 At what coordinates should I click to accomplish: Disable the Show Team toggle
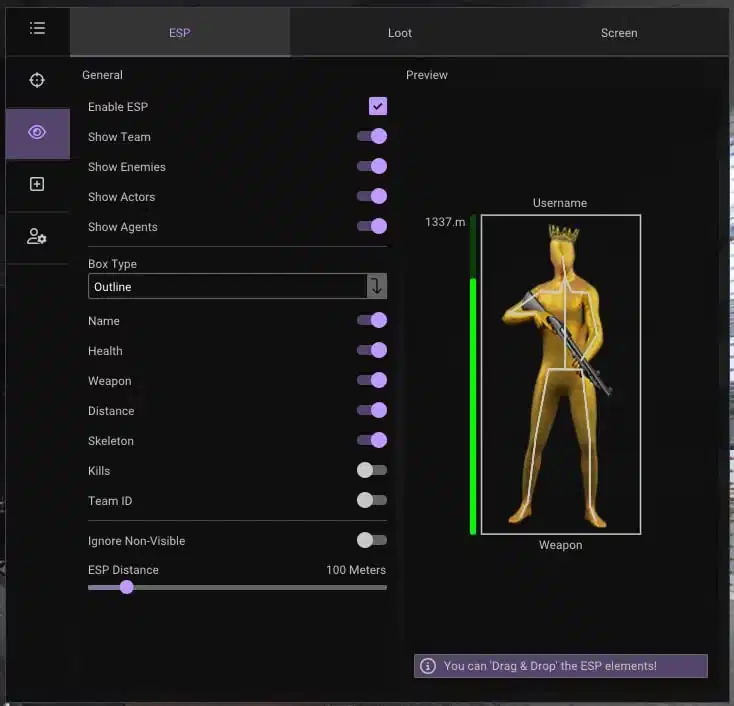click(372, 136)
